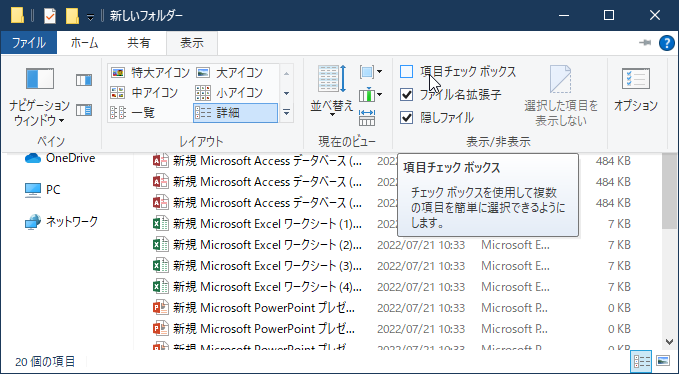Viewport: 679px width, 374px height.
Task: Click layout gallery scroll-up arrow
Action: pos(286,74)
